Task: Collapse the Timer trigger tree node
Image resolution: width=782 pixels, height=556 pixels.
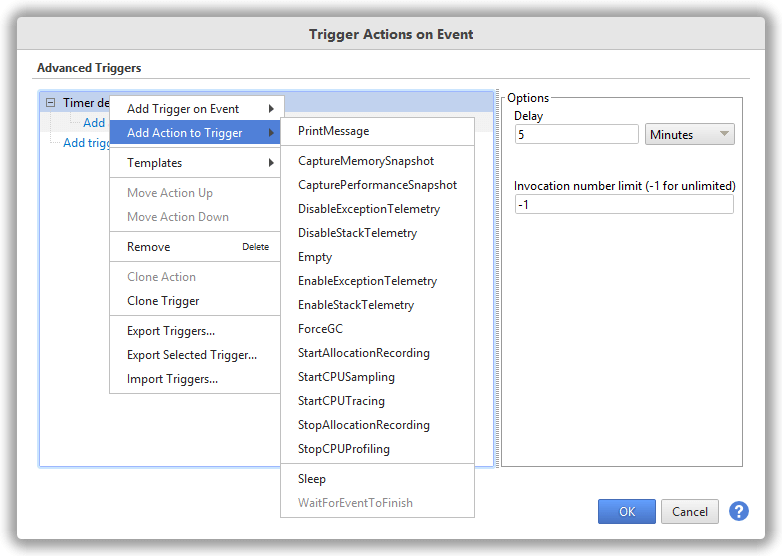Action: pyautogui.click(x=50, y=103)
